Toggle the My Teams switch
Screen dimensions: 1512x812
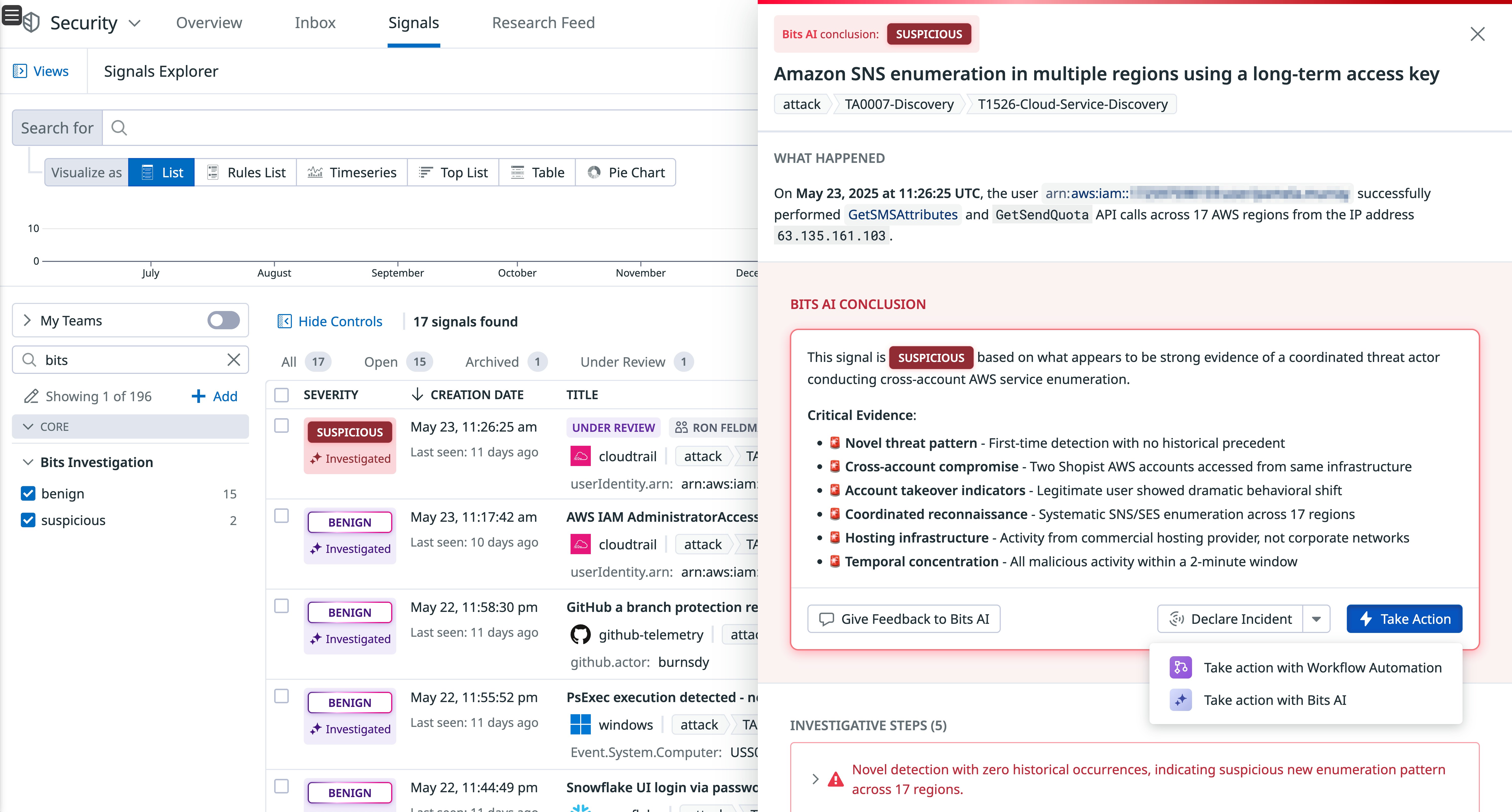(x=224, y=320)
